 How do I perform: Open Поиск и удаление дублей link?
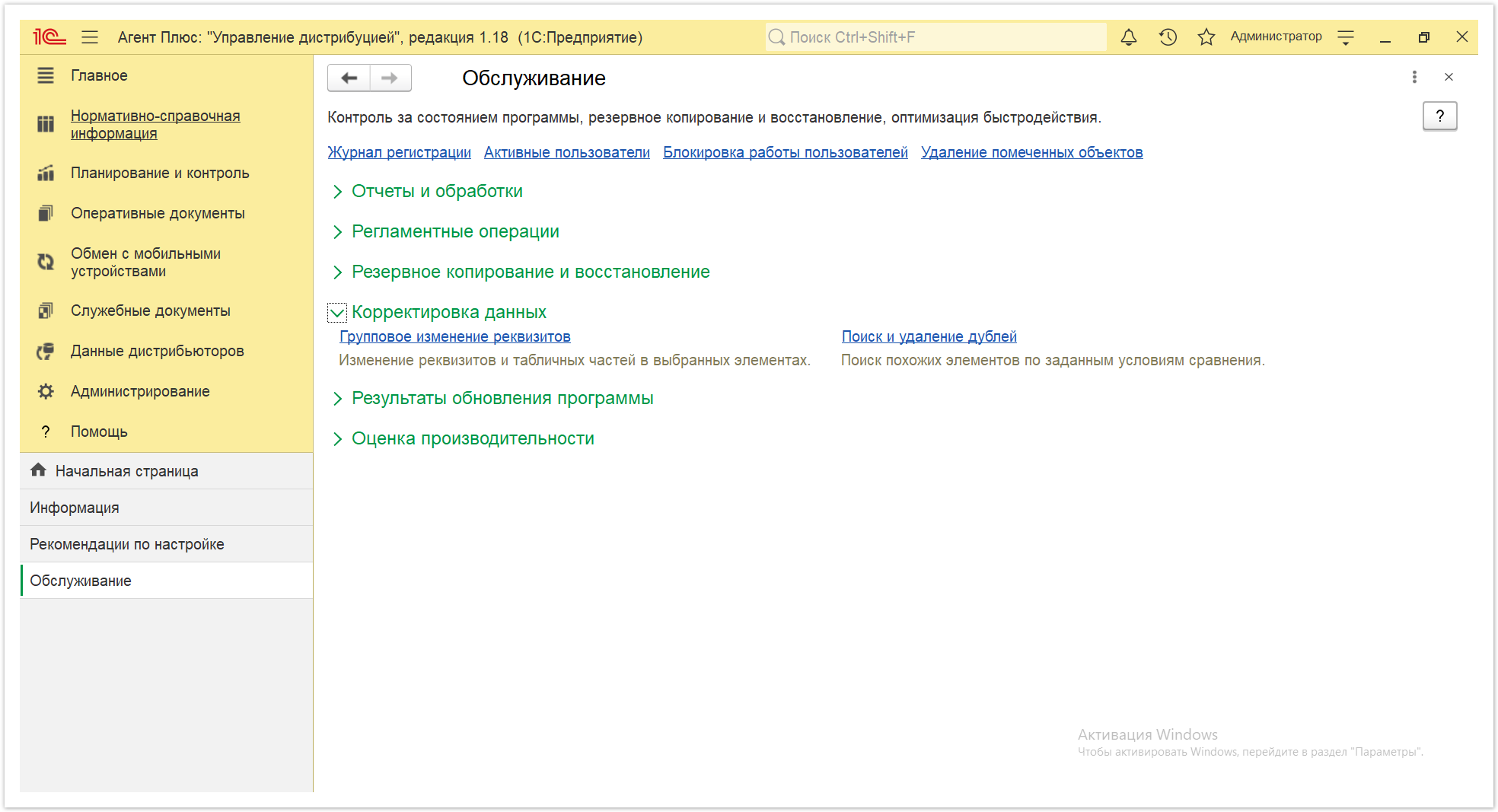coord(929,336)
